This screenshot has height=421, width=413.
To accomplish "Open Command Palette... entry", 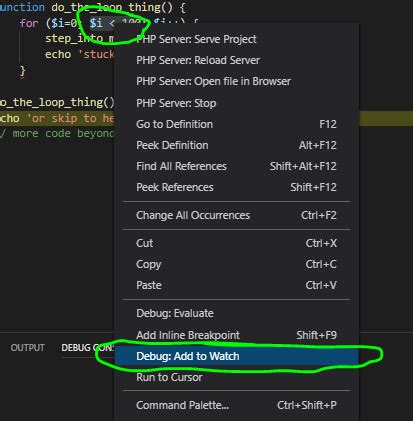I will point(236,405).
